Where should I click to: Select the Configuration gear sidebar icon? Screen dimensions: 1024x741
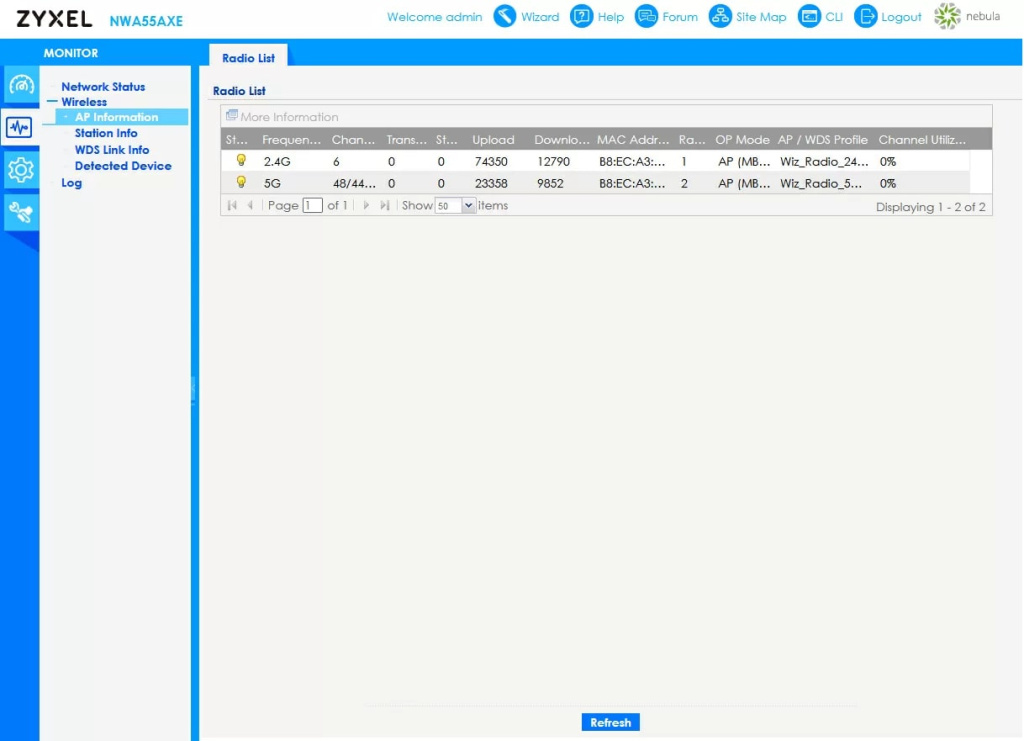click(x=20, y=171)
